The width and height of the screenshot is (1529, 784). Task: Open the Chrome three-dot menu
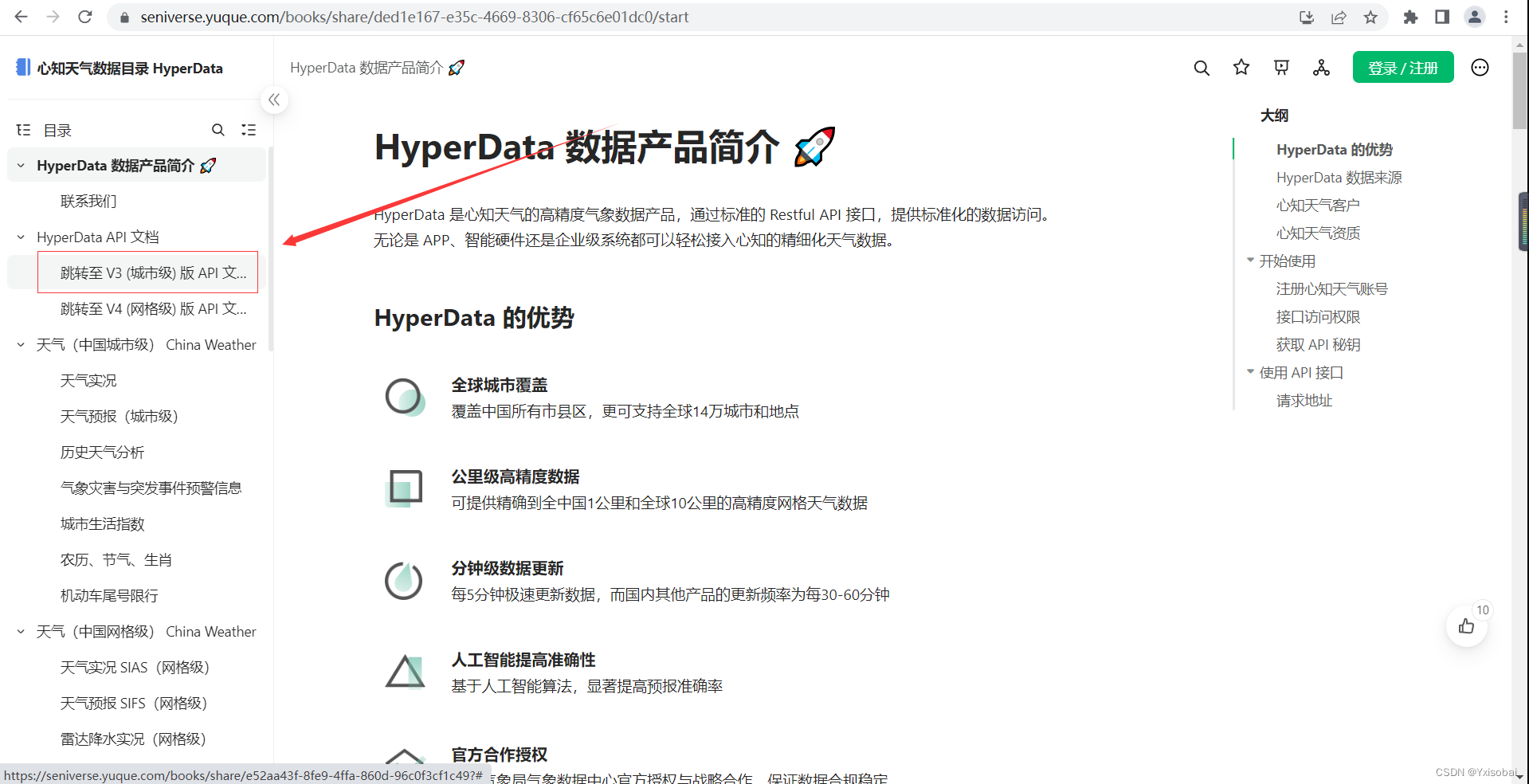click(1506, 17)
